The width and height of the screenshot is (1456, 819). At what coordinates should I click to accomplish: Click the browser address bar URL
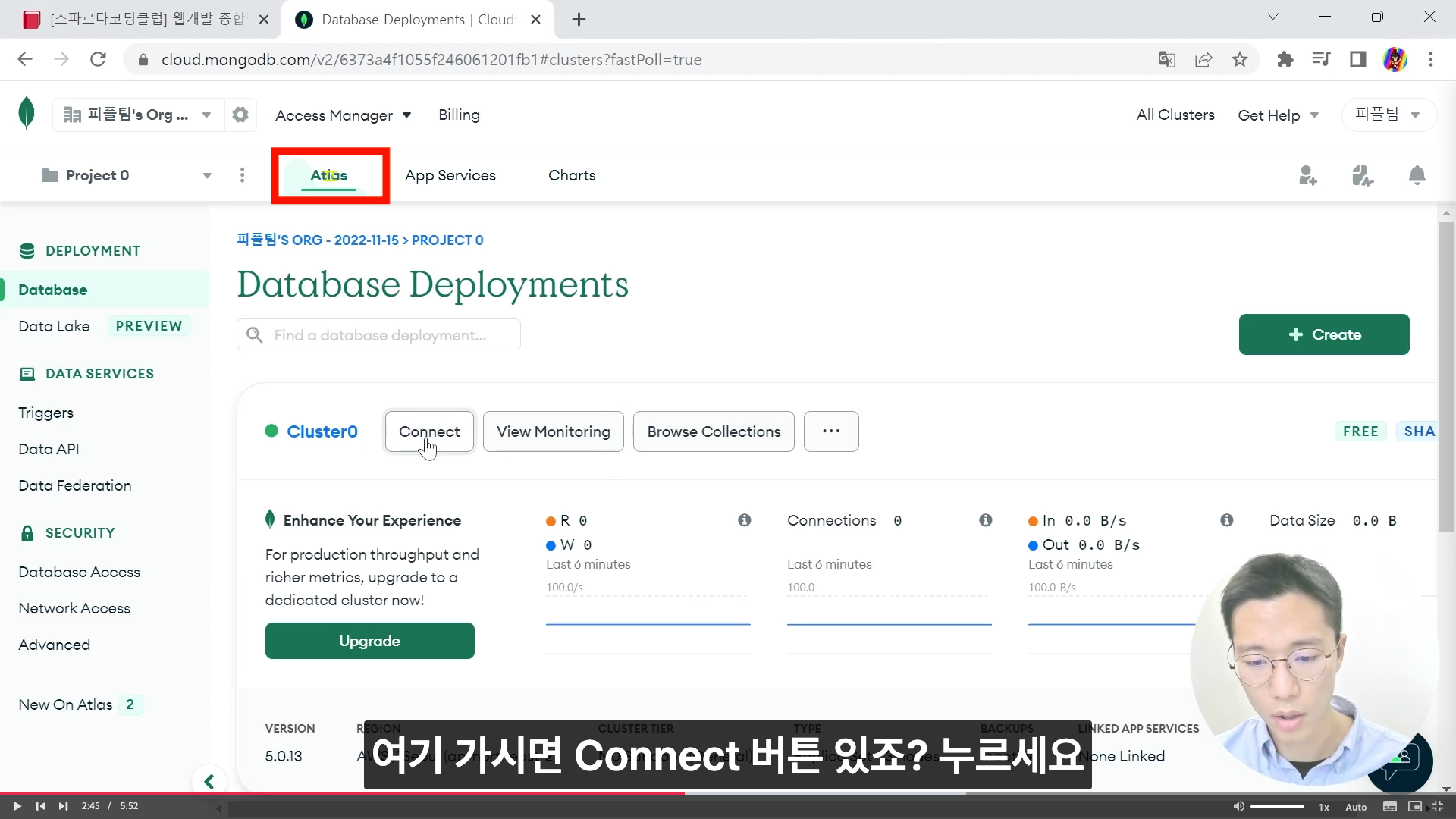[431, 59]
